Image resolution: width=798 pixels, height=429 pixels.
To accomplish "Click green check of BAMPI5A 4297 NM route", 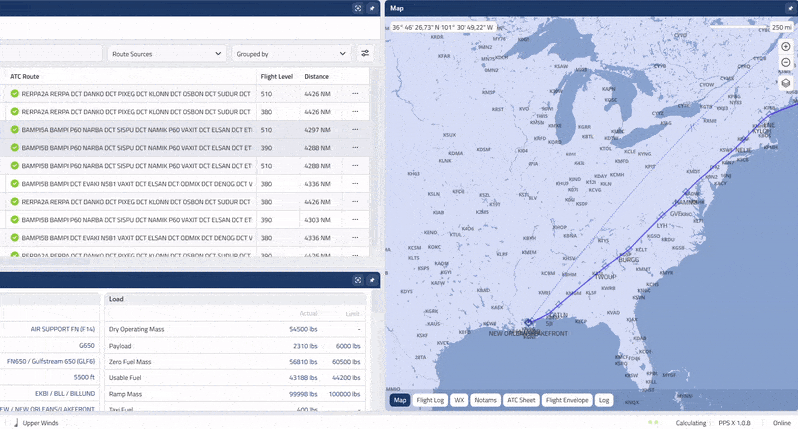I will click(15, 130).
